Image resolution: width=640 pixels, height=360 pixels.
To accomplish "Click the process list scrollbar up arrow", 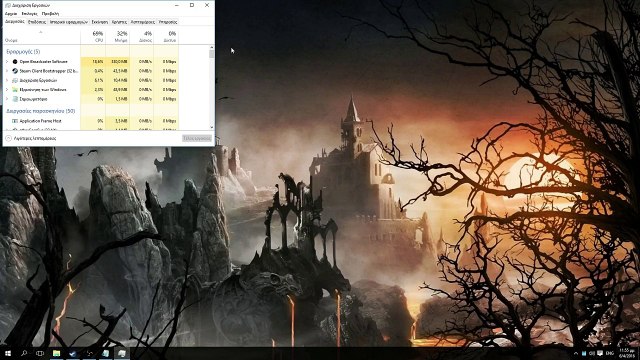I will click(211, 48).
